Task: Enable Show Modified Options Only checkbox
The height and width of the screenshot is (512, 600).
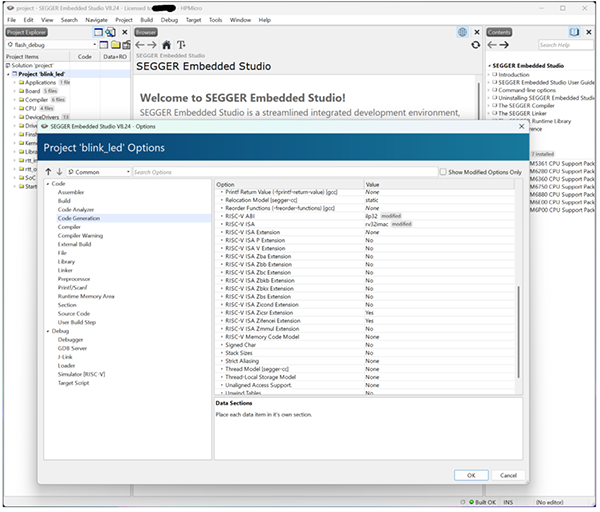Action: pyautogui.click(x=443, y=172)
